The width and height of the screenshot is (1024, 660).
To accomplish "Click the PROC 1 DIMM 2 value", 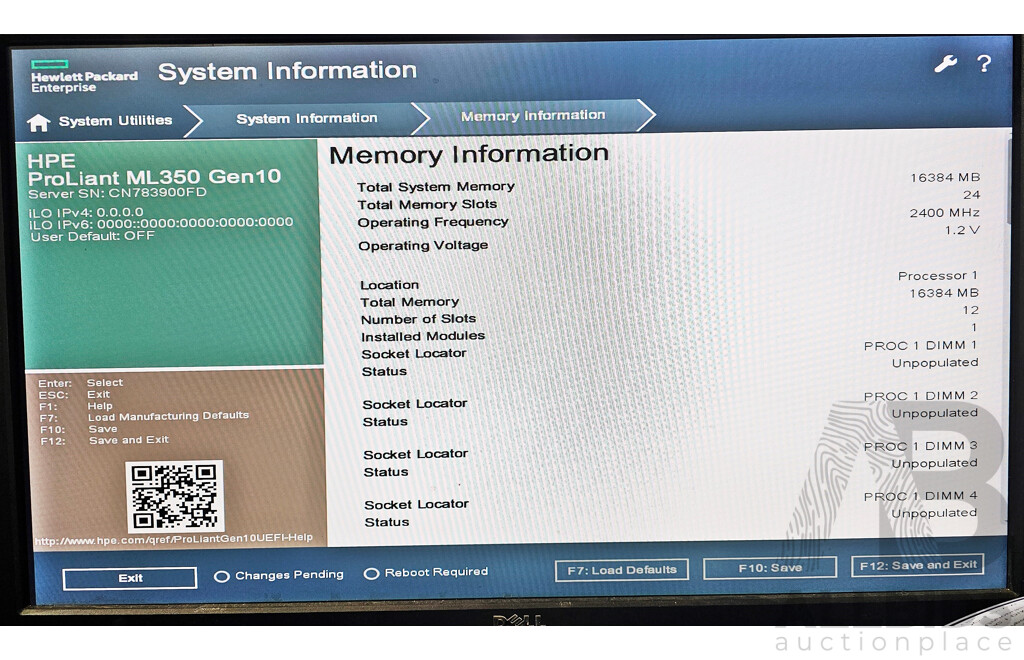I will coord(920,396).
